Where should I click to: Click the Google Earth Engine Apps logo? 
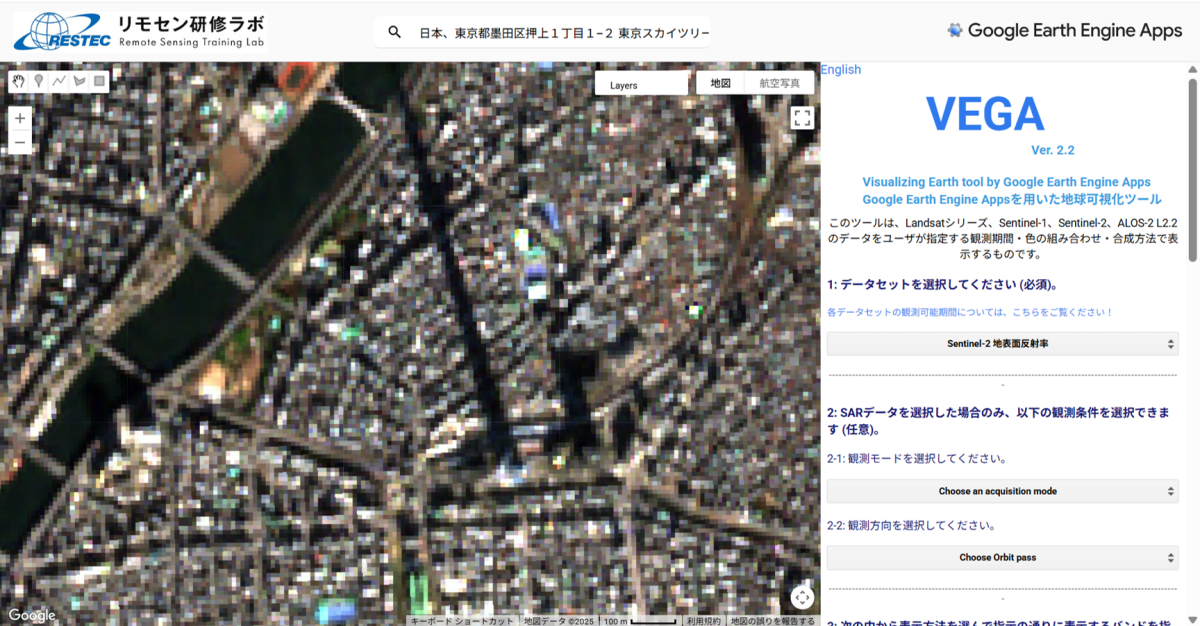tap(955, 31)
